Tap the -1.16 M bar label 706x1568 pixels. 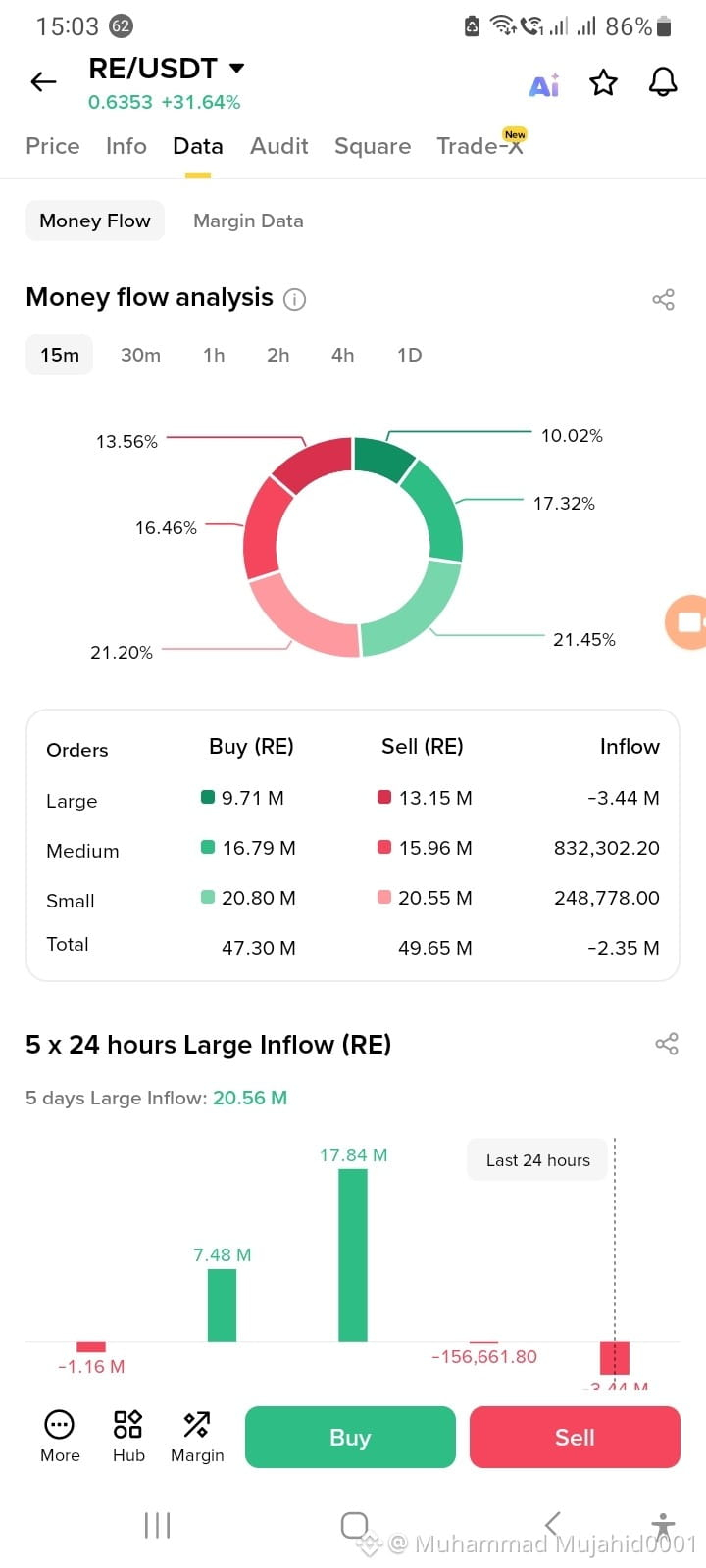tap(91, 1366)
